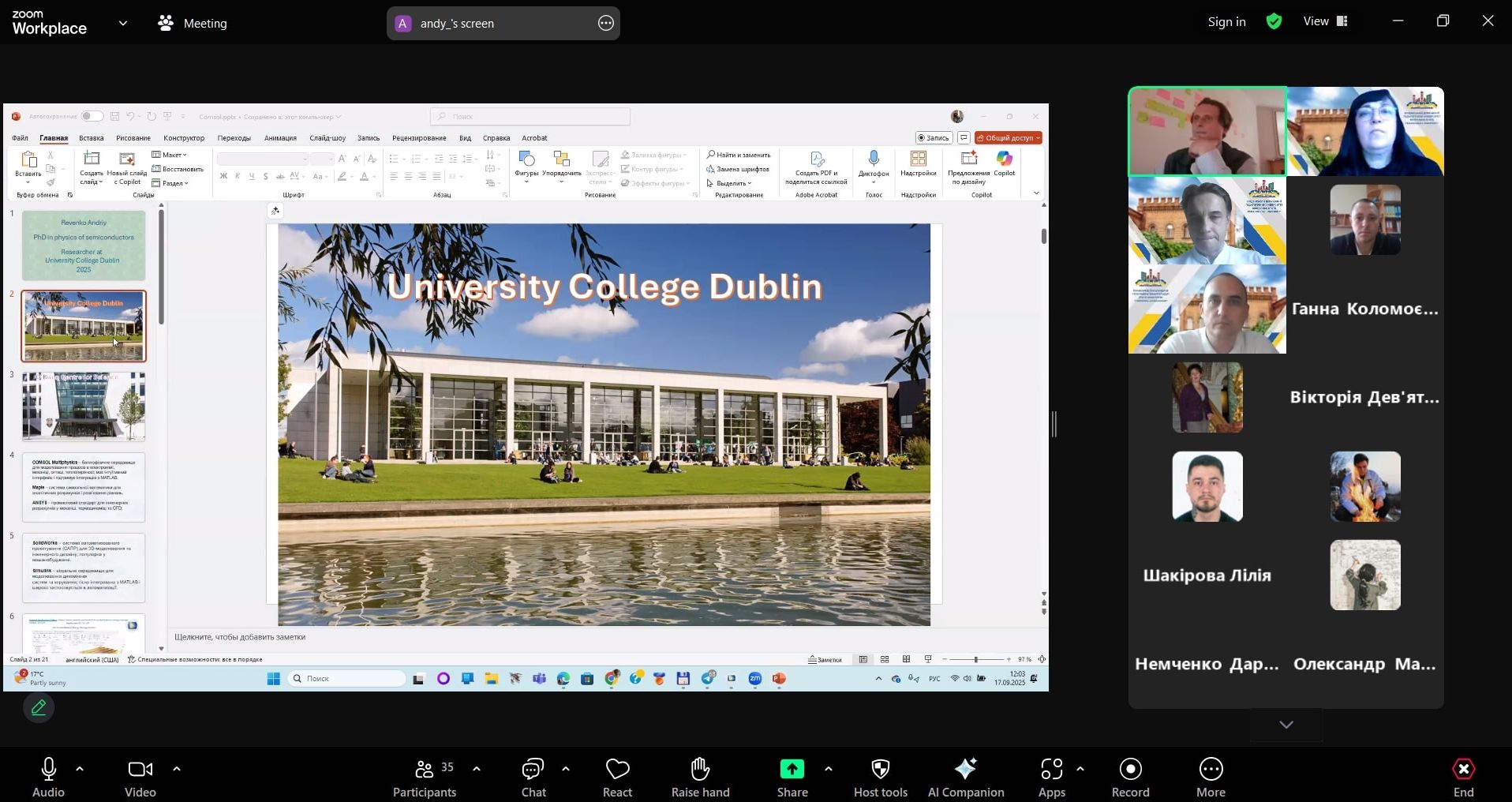Expand Share options arrow
The image size is (1512, 802).
coord(828,769)
